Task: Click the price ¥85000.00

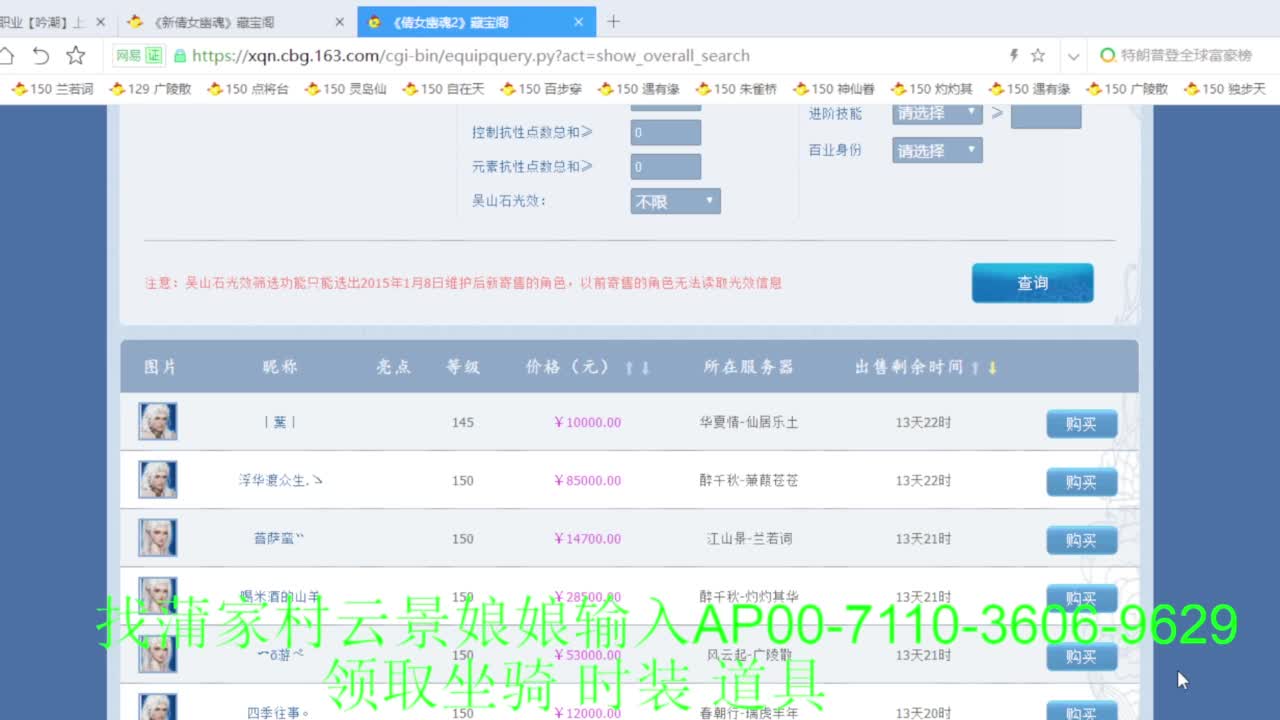Action: pyautogui.click(x=587, y=480)
